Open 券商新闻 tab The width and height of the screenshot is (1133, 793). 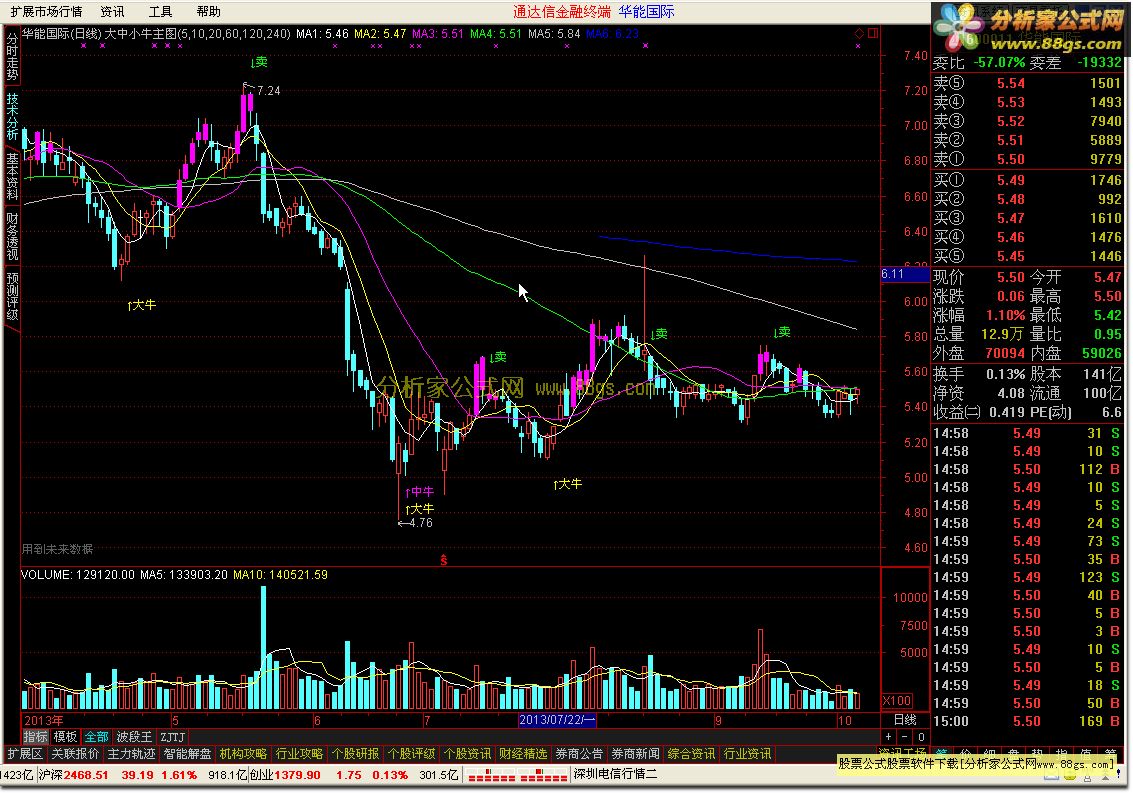[635, 754]
